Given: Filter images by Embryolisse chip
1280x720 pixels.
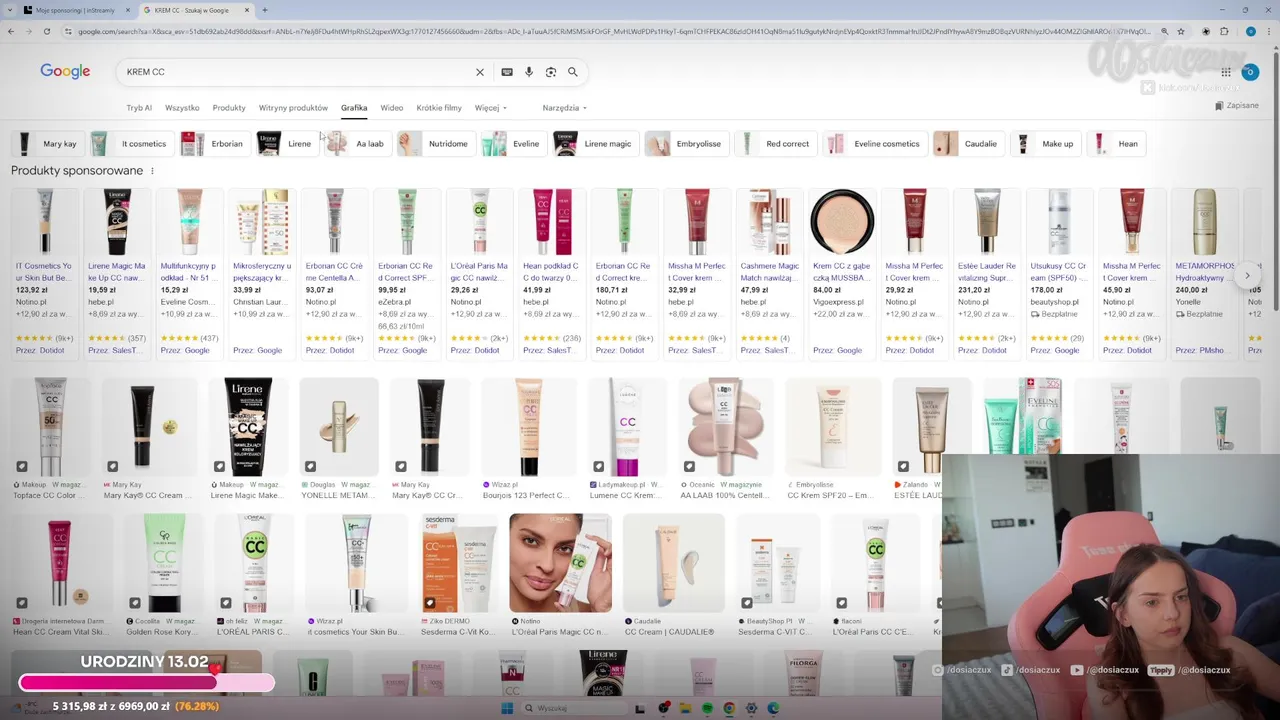Looking at the screenshot, I should pyautogui.click(x=686, y=144).
